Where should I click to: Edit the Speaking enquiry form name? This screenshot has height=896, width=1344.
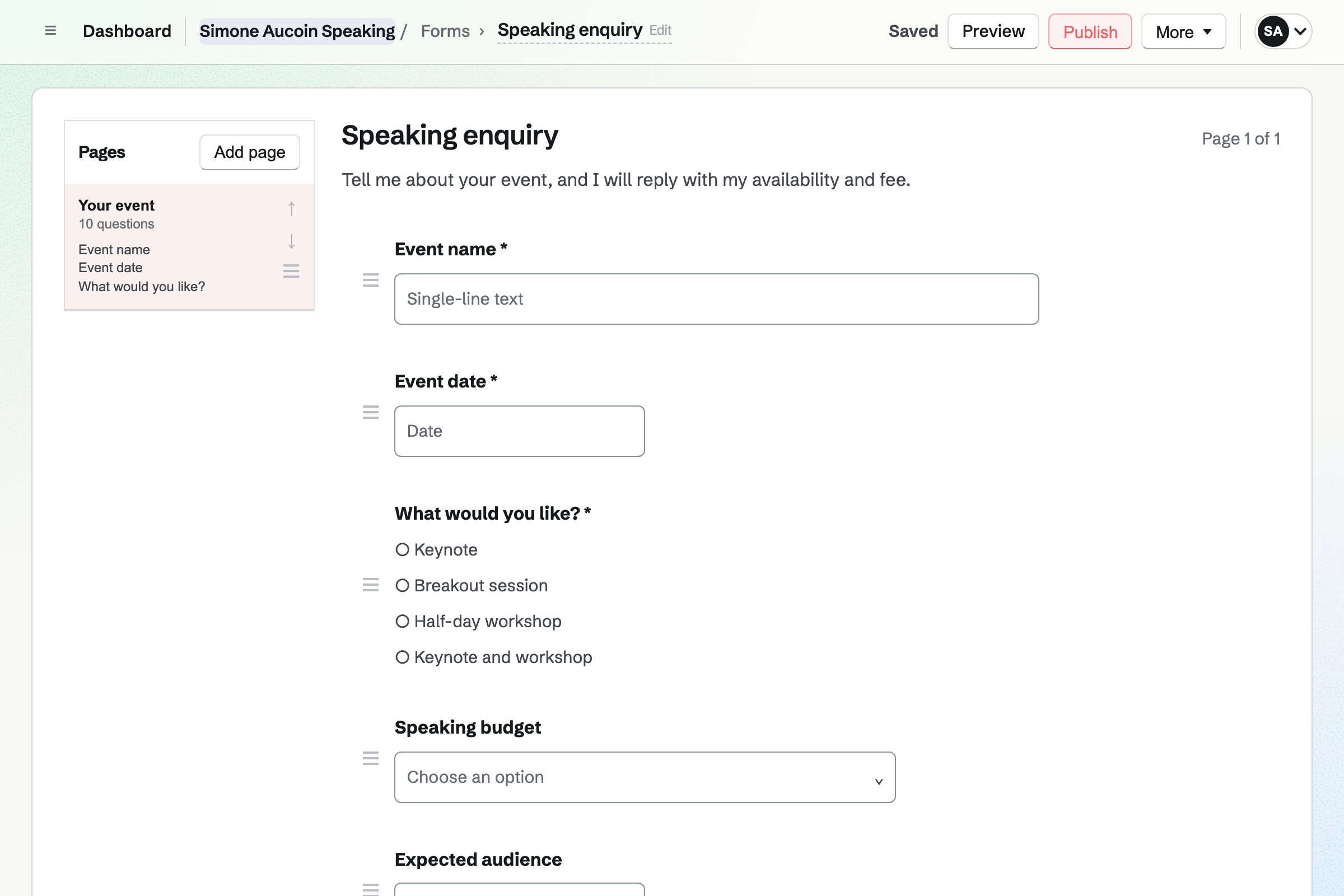tap(660, 30)
